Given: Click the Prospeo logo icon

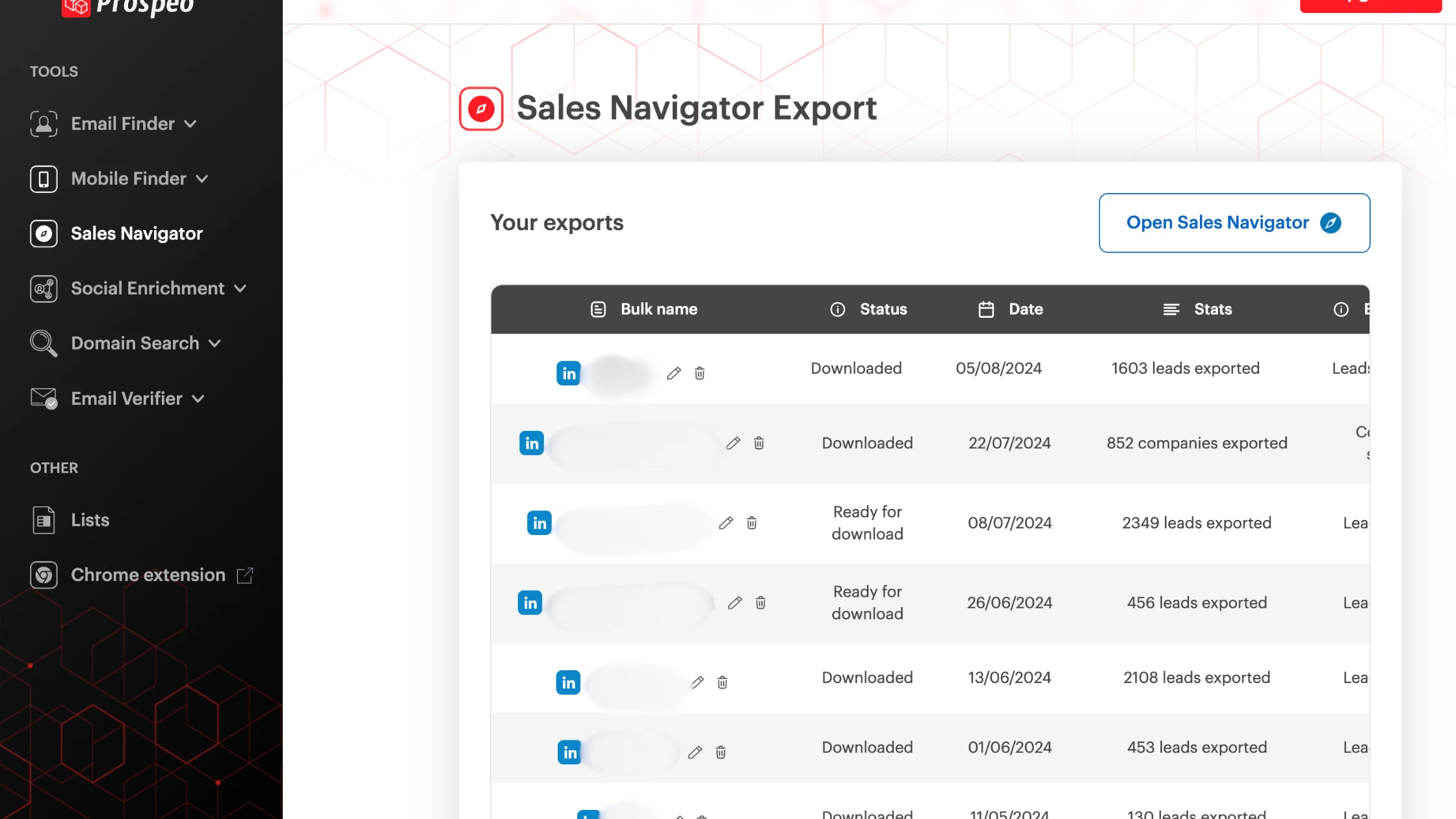Looking at the screenshot, I should tap(76, 7).
